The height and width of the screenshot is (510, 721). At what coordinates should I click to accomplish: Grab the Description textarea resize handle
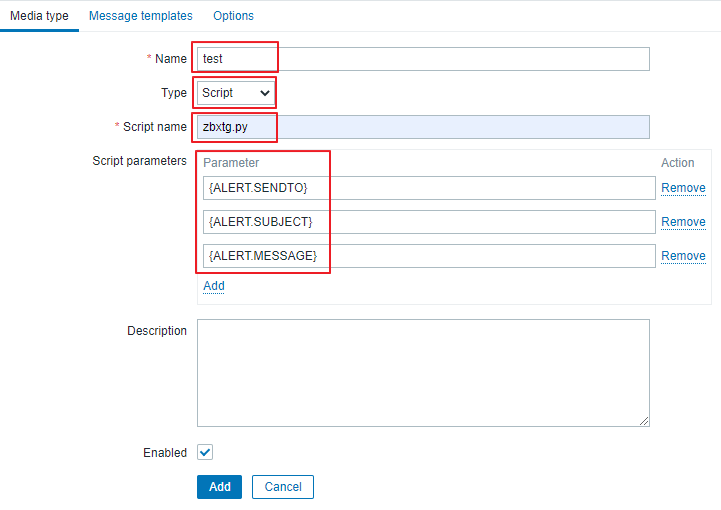(644, 421)
